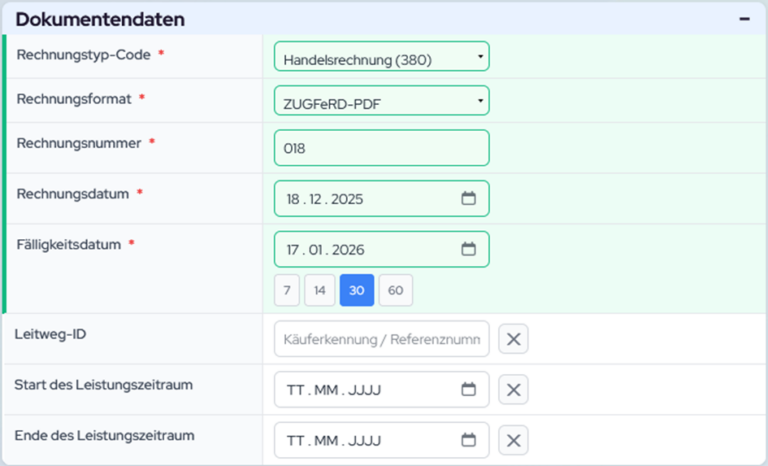Select 30 days payment term

357,291
